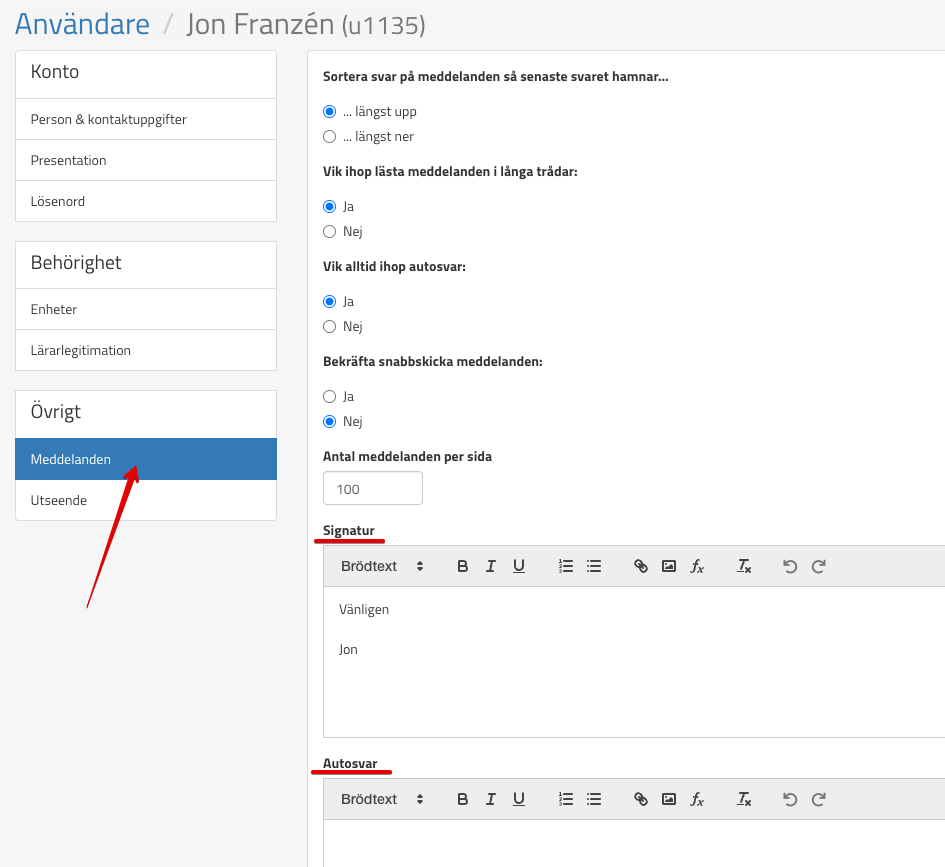Select Nej for always collapsing autosvar
945x867 pixels.
[x=330, y=326]
